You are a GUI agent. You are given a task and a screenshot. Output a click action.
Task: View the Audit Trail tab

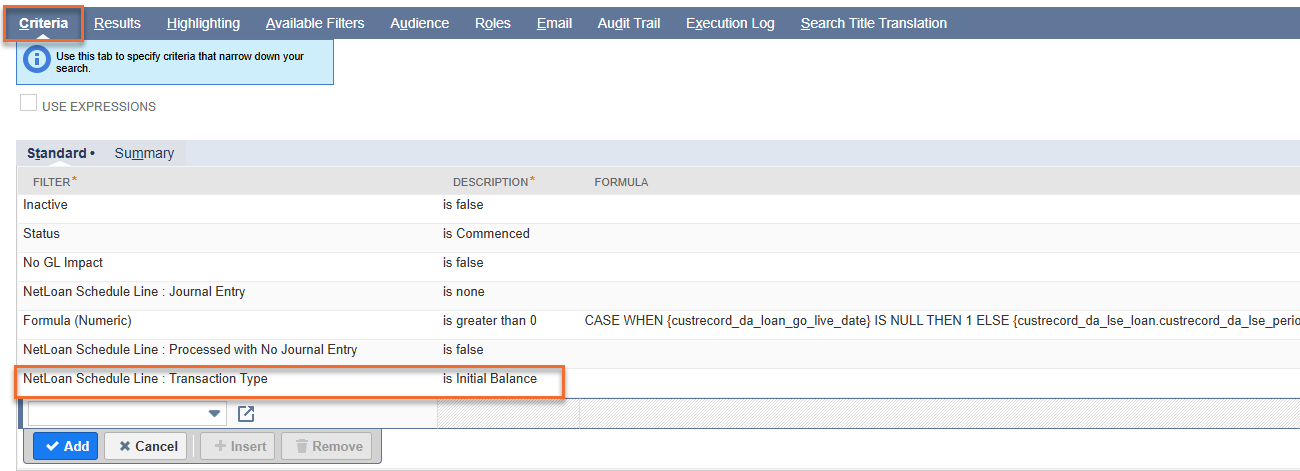tap(629, 23)
